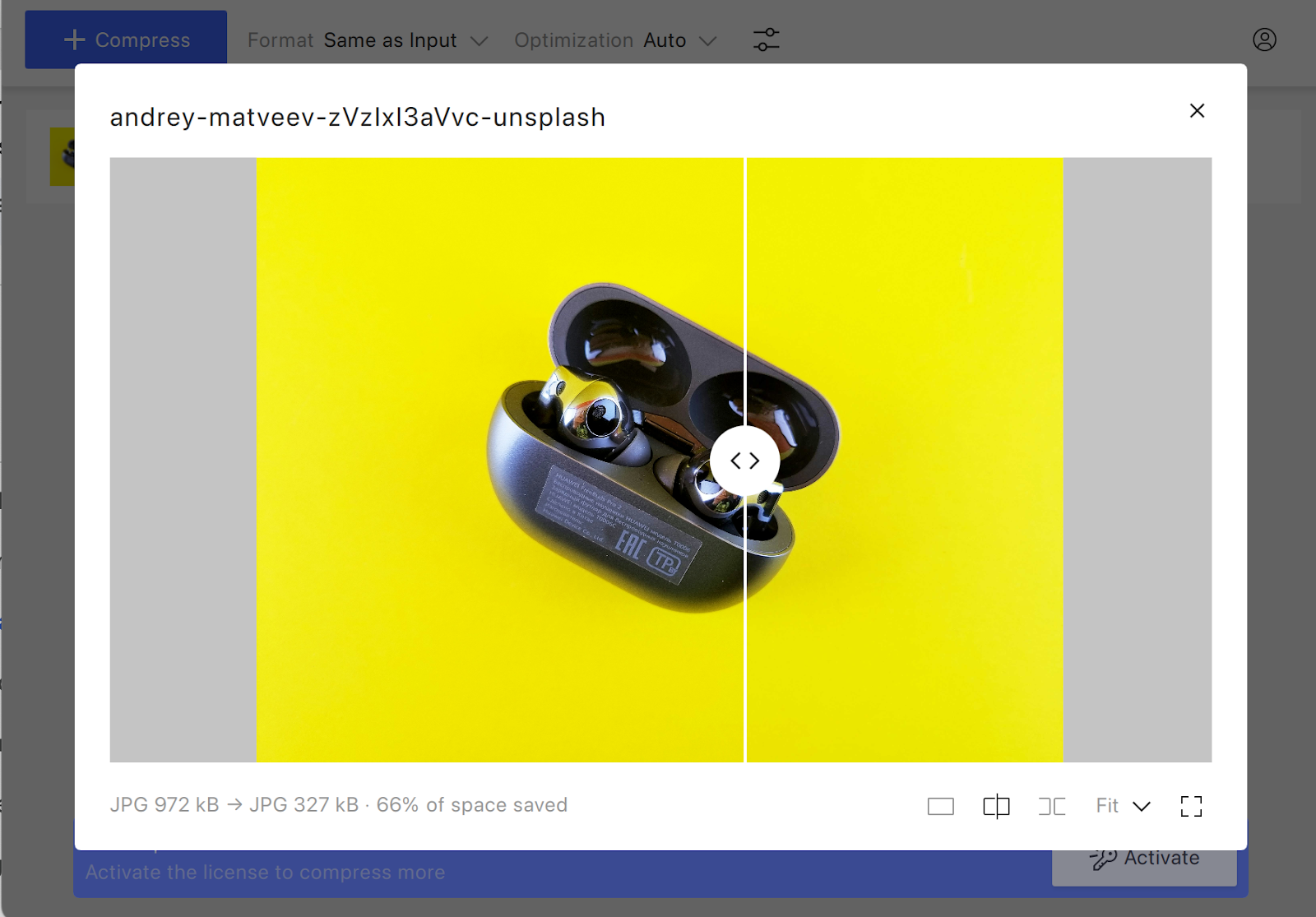Grab the before/after comparison slider handle
Viewport: 1316px width, 917px height.
(745, 461)
